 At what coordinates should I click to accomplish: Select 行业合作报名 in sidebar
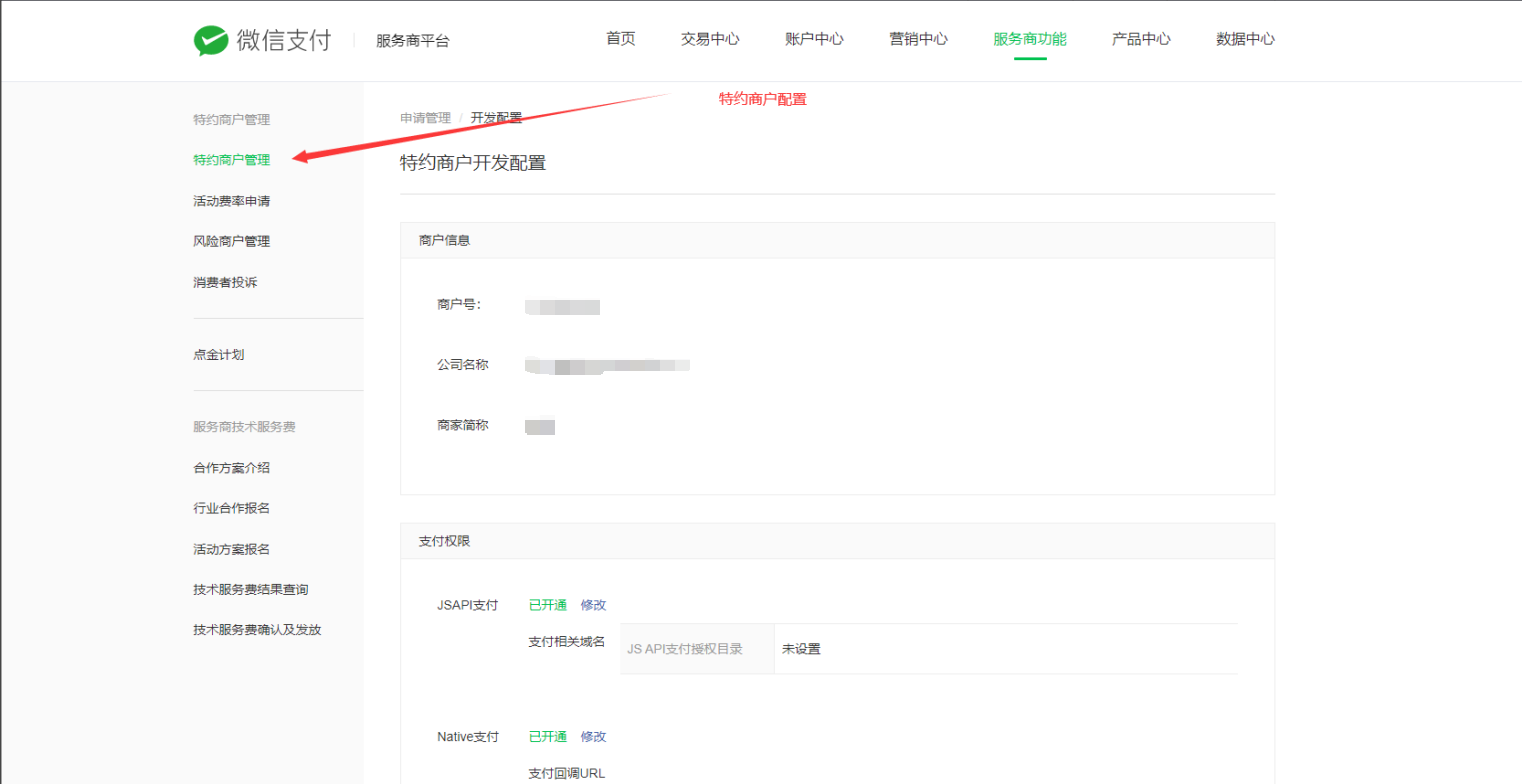231,508
